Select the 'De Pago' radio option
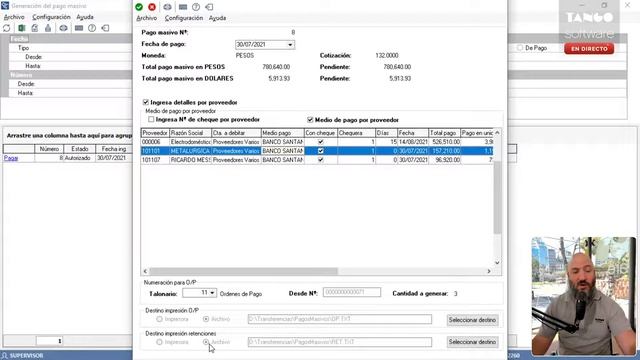The width and height of the screenshot is (640, 360). (520, 48)
